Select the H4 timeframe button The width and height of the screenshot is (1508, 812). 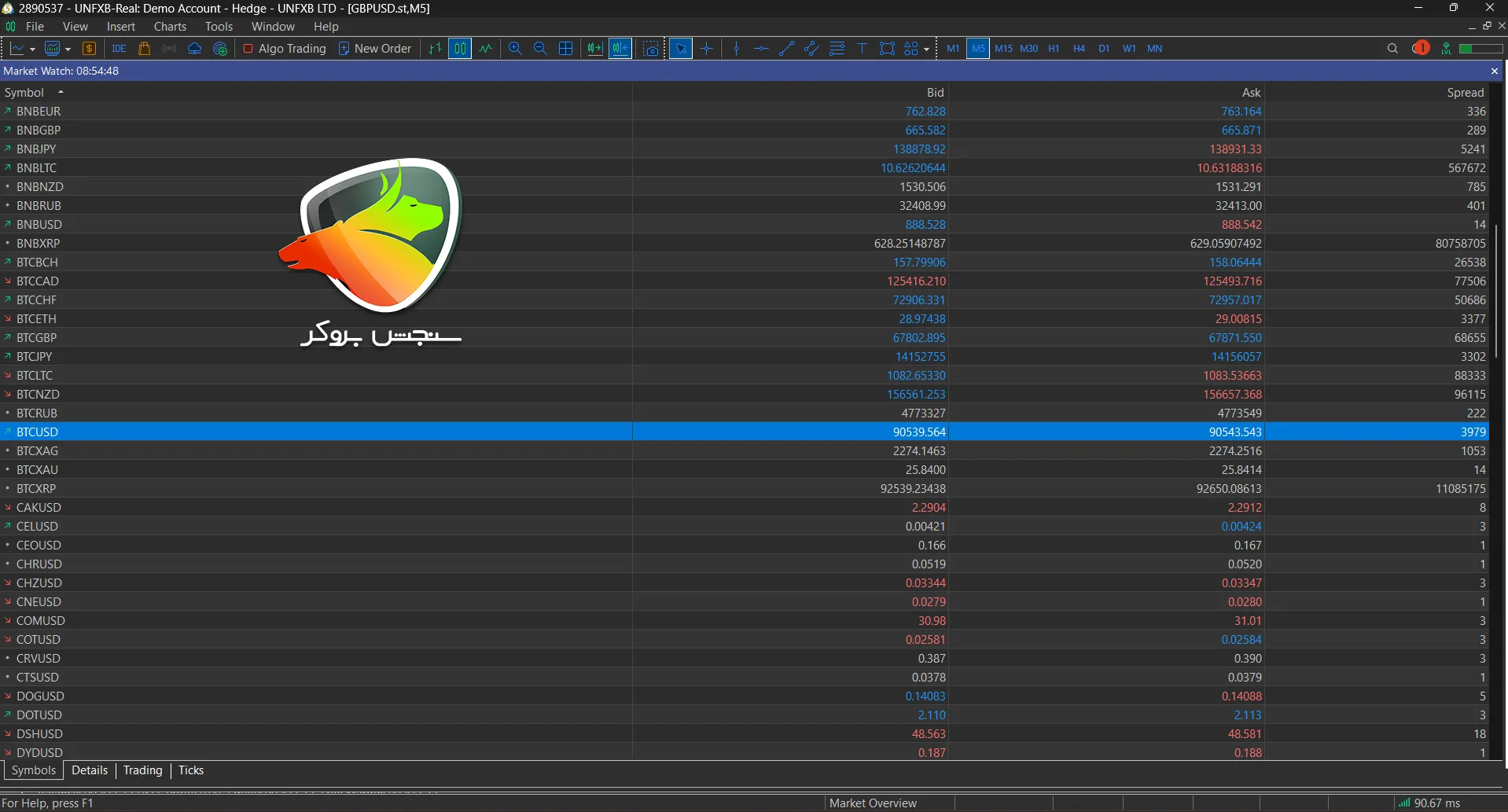(x=1079, y=49)
